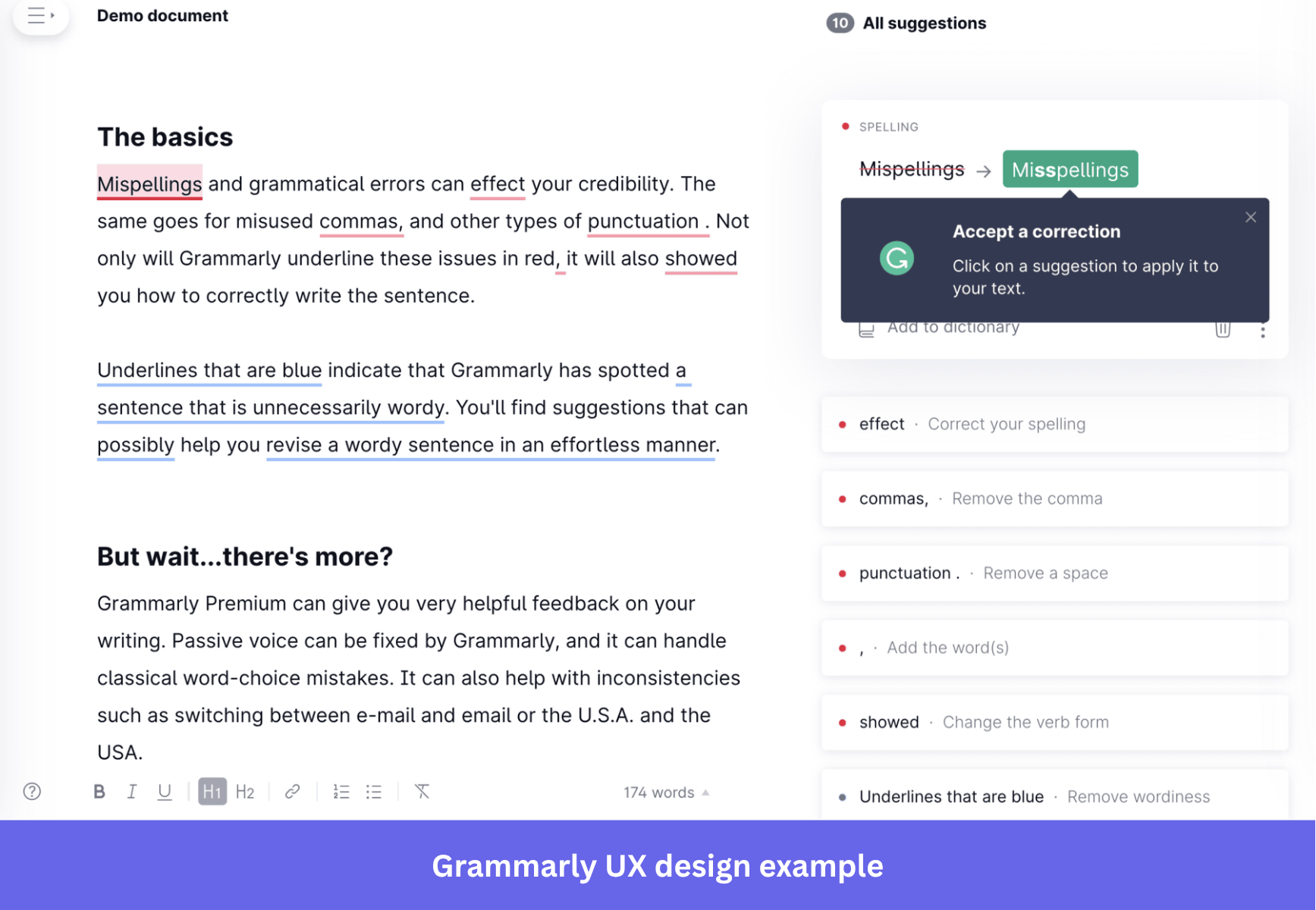Enable the H2 heading style
The image size is (1316, 910).
pos(244,791)
